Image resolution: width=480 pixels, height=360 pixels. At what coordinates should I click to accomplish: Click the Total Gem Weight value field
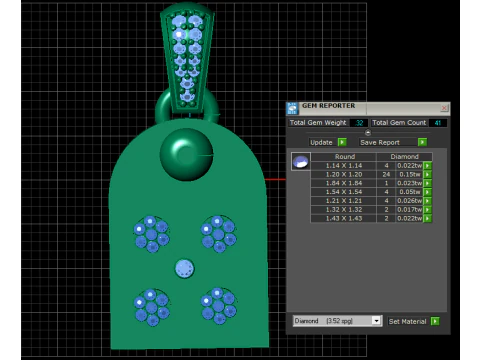click(359, 123)
